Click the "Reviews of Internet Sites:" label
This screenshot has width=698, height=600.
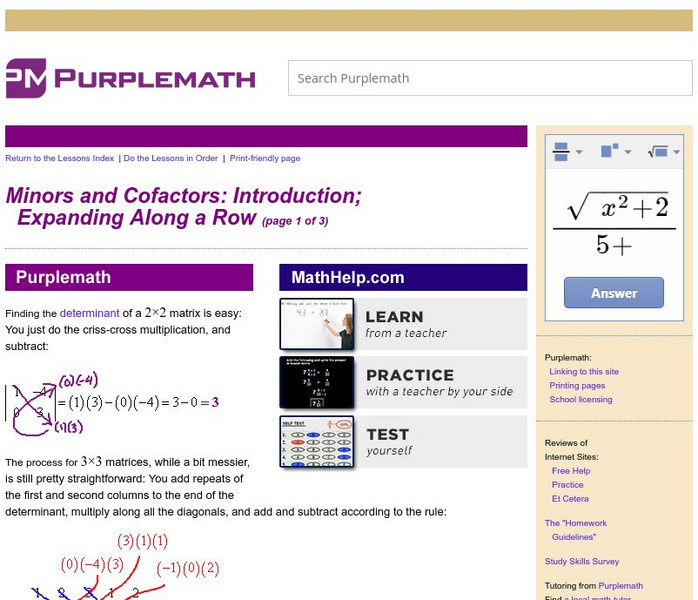pyautogui.click(x=571, y=450)
